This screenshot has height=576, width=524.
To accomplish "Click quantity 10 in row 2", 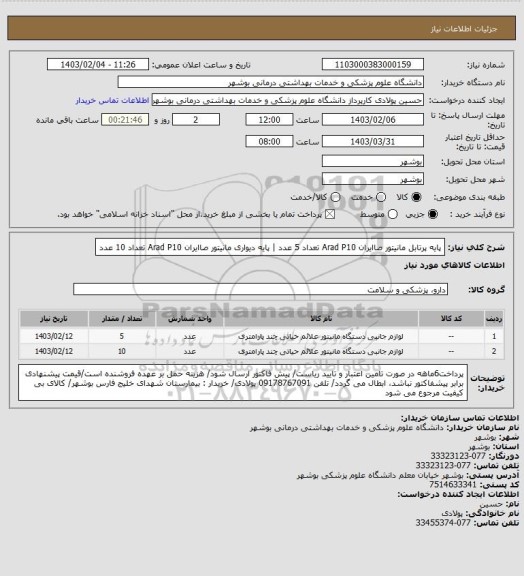I will pyautogui.click(x=122, y=351).
